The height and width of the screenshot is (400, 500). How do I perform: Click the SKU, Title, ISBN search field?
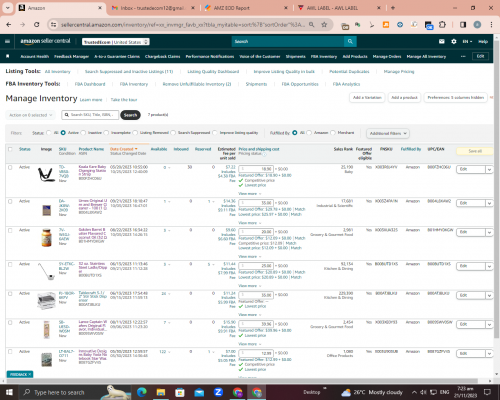coord(90,115)
